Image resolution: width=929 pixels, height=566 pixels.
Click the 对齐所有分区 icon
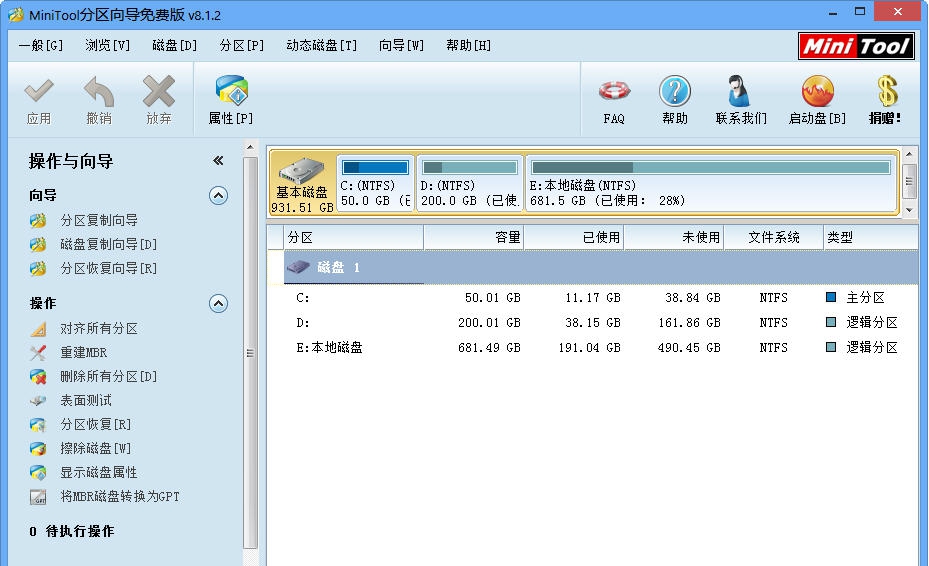coord(38,328)
